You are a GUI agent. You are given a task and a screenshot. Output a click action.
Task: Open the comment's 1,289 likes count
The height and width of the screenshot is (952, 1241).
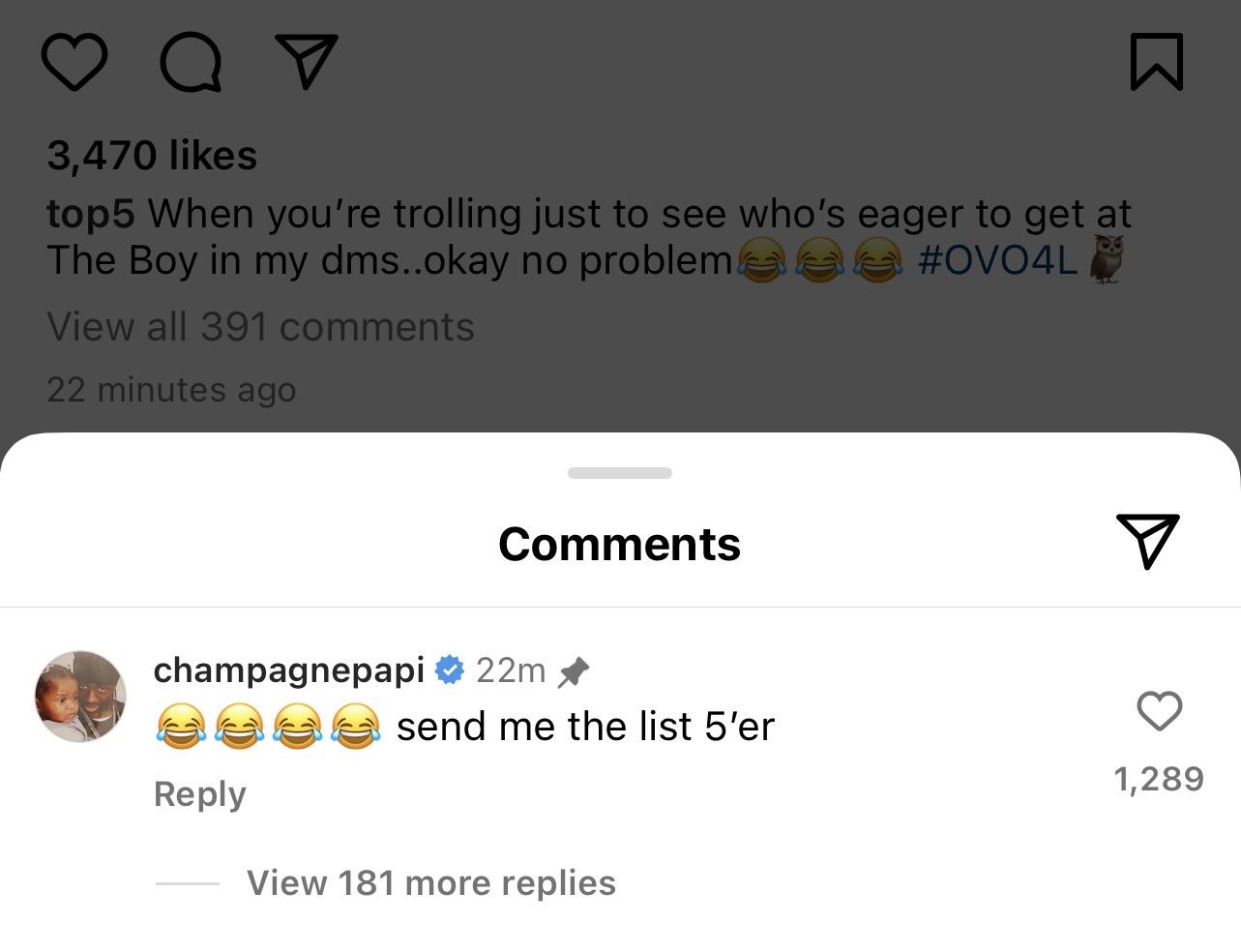(1159, 779)
